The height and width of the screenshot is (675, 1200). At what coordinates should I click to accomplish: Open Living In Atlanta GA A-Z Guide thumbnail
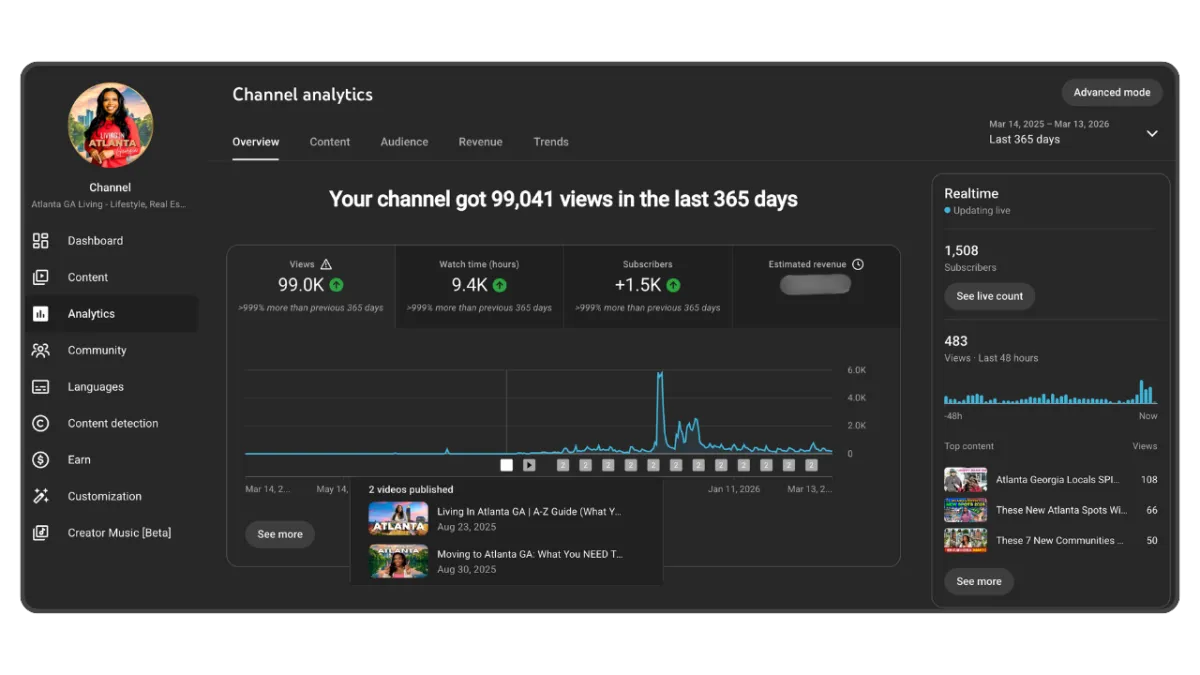(x=398, y=518)
